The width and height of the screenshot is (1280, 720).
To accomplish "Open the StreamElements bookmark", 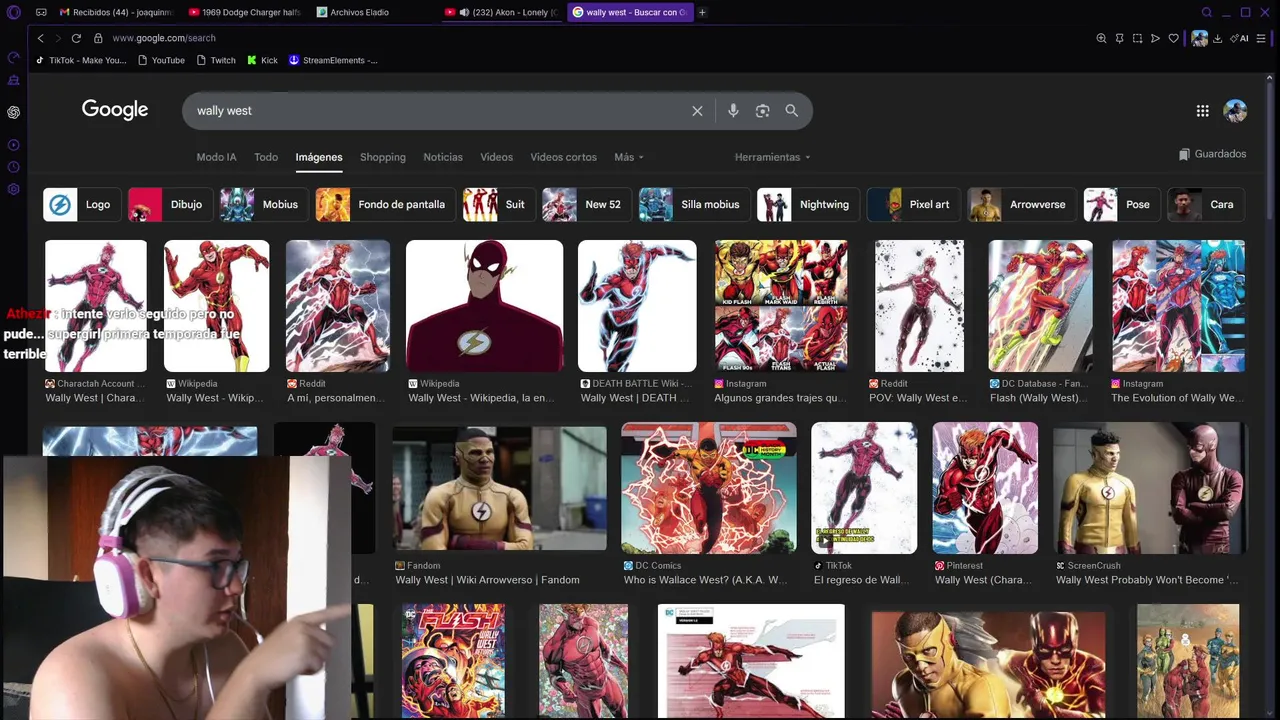I will click(x=333, y=60).
